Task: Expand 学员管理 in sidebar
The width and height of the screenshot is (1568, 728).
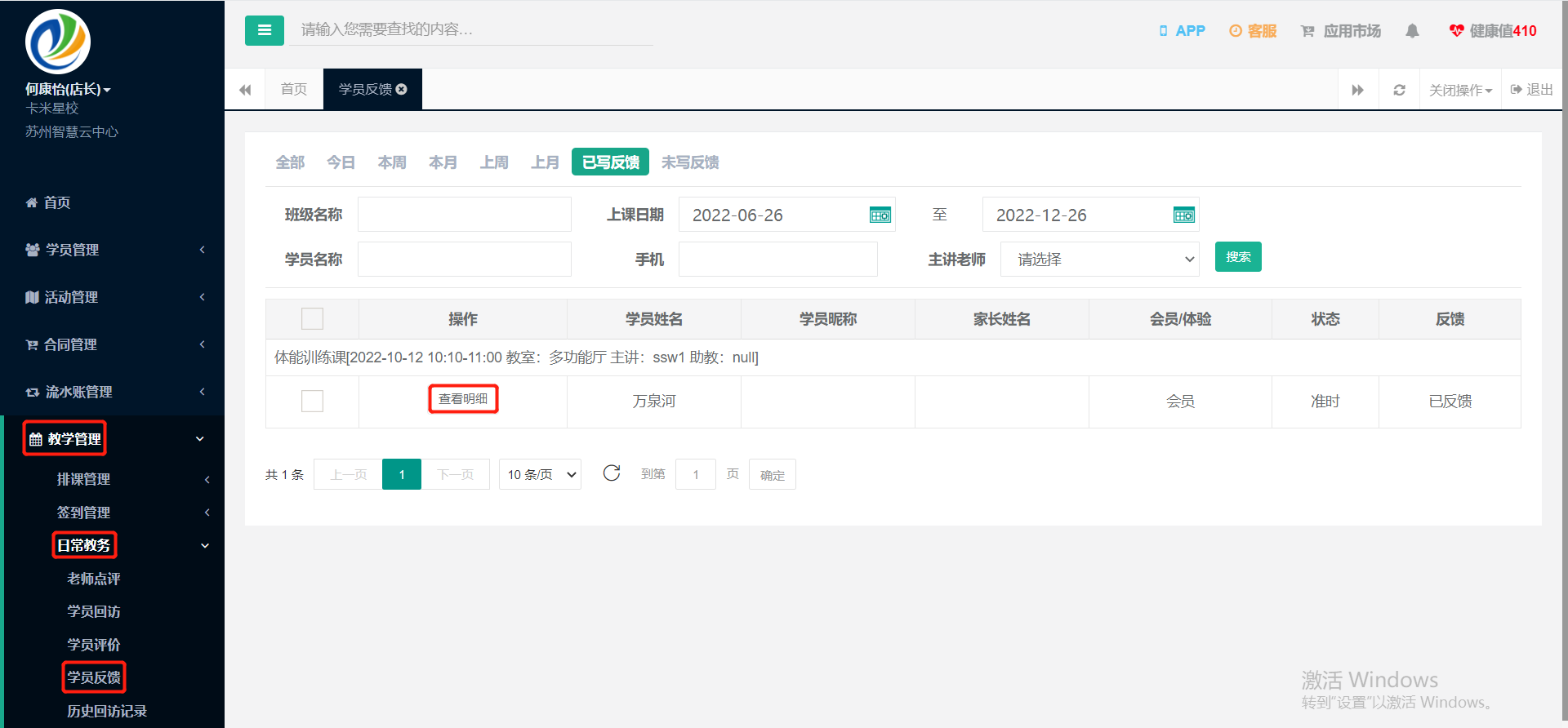Action: [112, 250]
